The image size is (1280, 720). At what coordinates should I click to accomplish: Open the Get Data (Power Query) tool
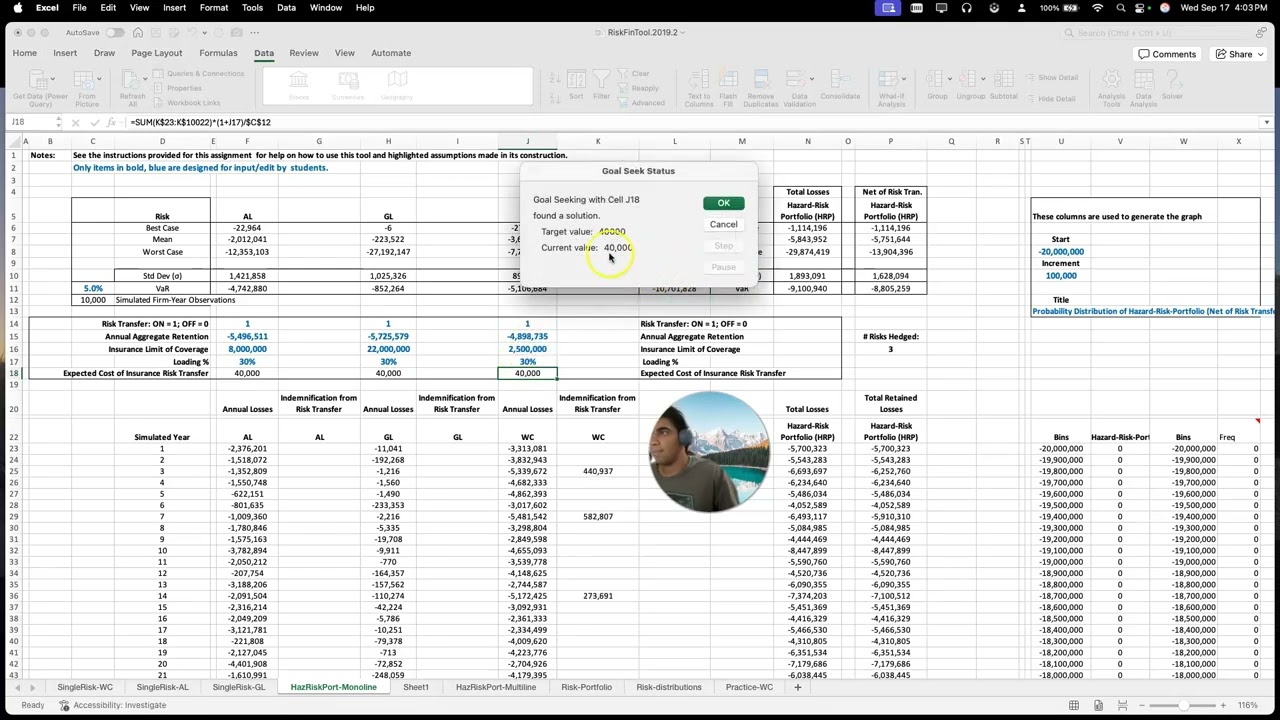(41, 88)
